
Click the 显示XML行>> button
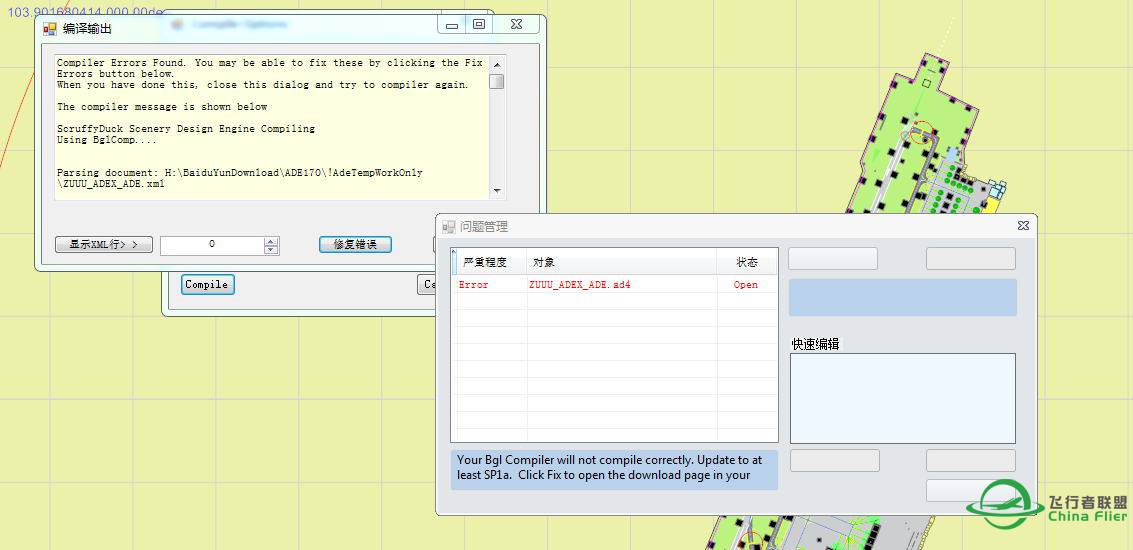coord(104,244)
